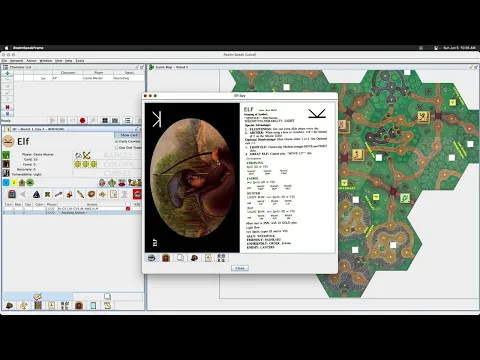Click the helmet tab in Elf dialog
The image size is (480, 360).
194,258
